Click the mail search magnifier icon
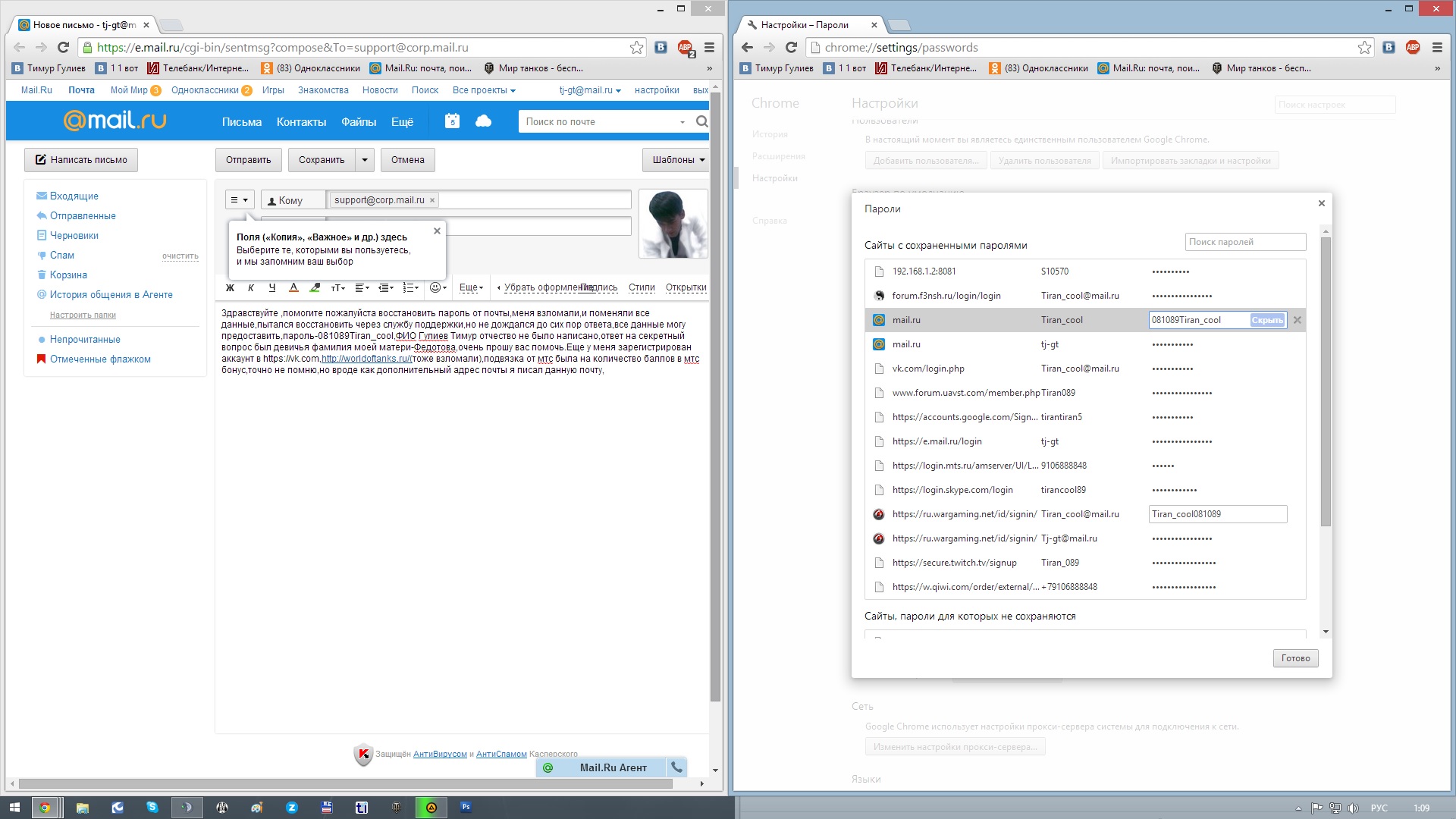Viewport: 1456px width, 819px height. [701, 121]
